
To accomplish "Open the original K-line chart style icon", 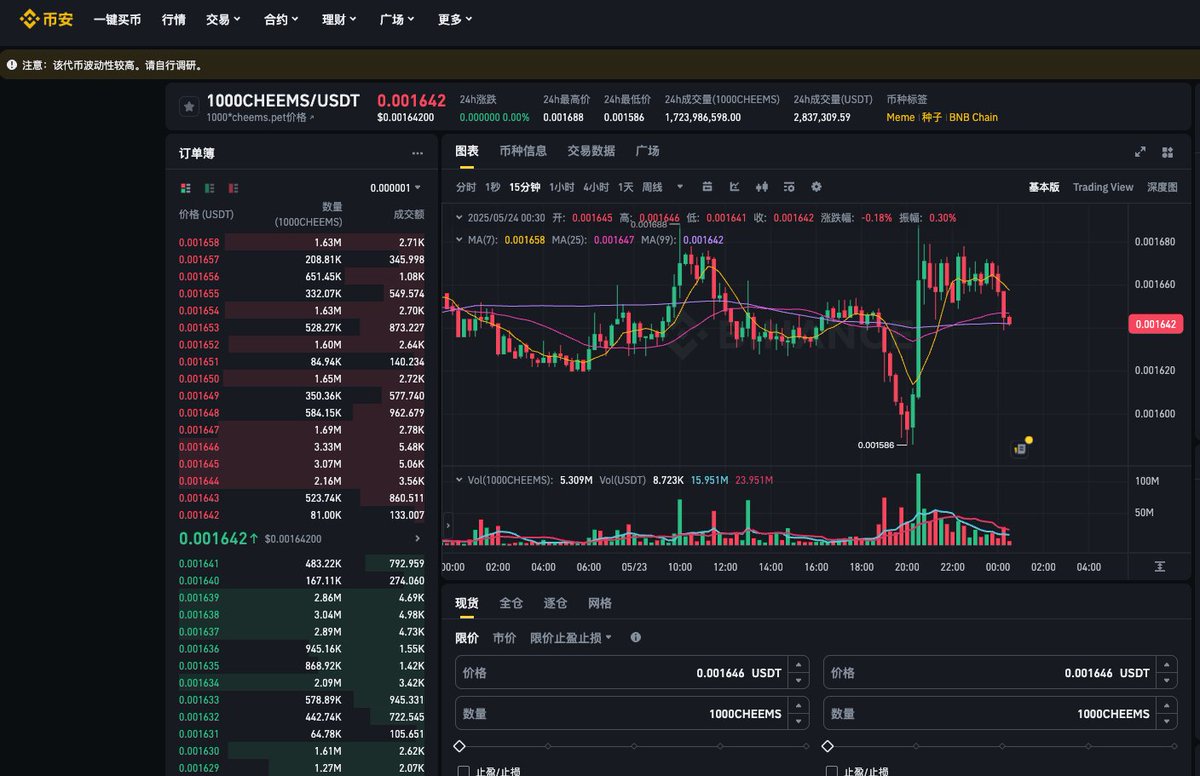I will [708, 187].
